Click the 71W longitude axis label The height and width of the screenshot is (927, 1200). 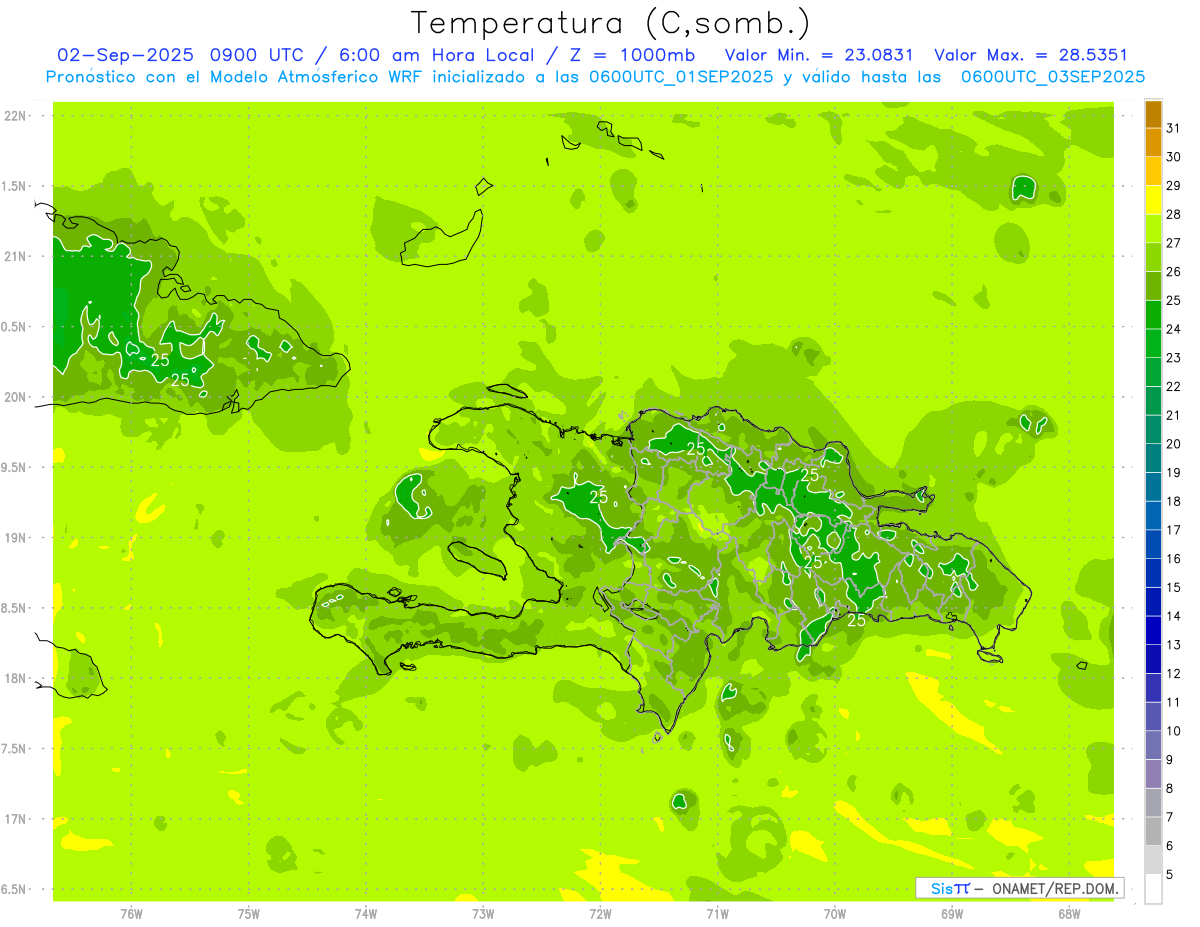click(x=717, y=913)
